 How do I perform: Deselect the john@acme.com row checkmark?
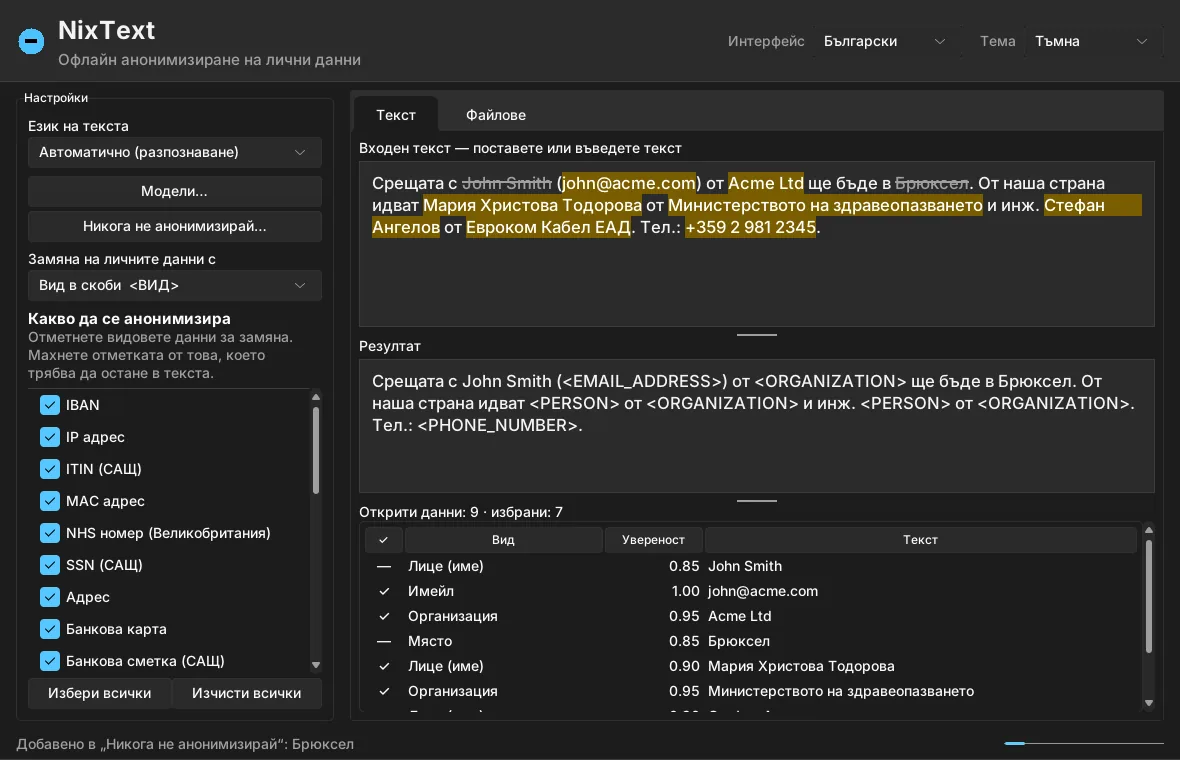384,591
